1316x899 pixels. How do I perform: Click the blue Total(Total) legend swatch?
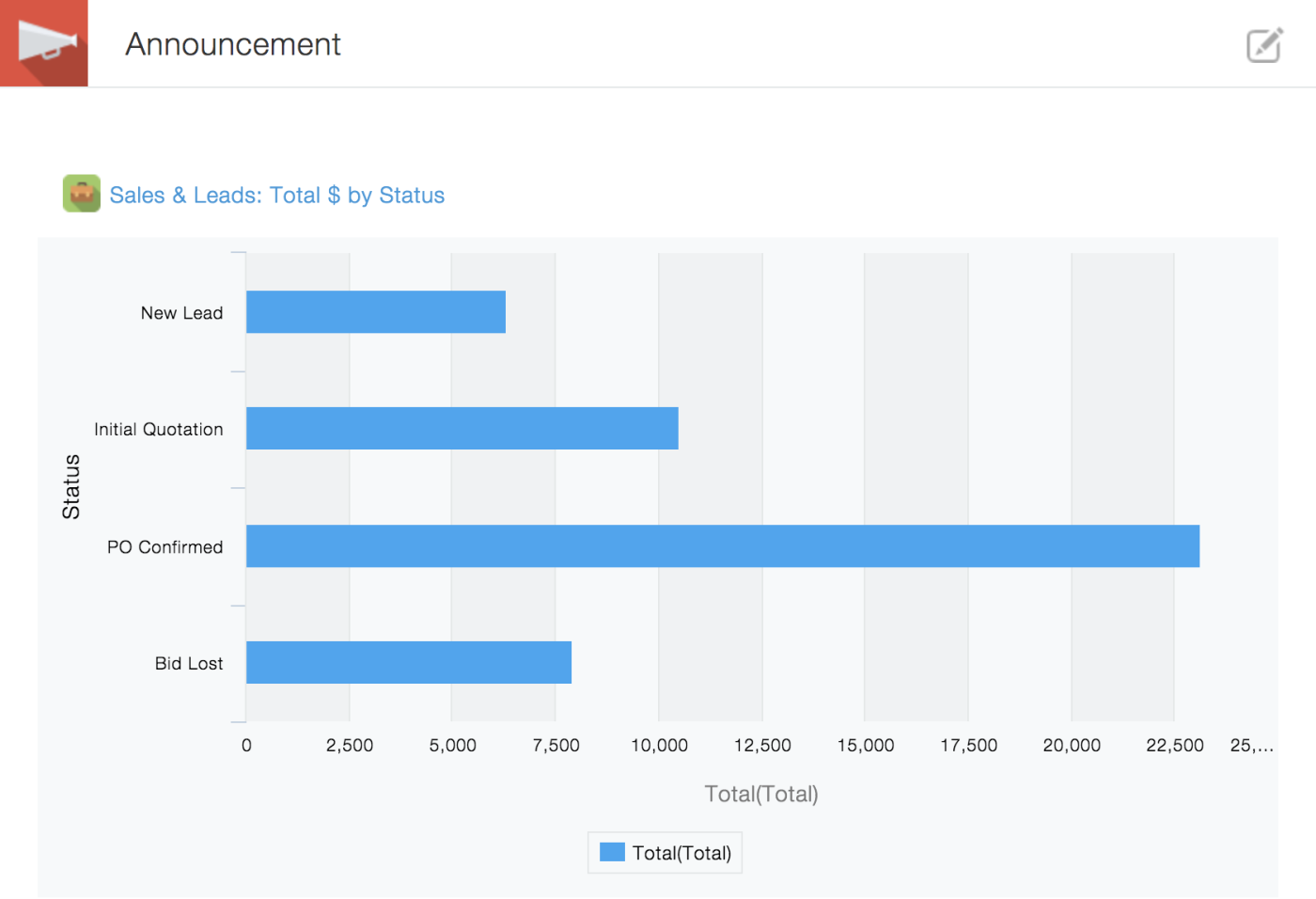click(612, 852)
